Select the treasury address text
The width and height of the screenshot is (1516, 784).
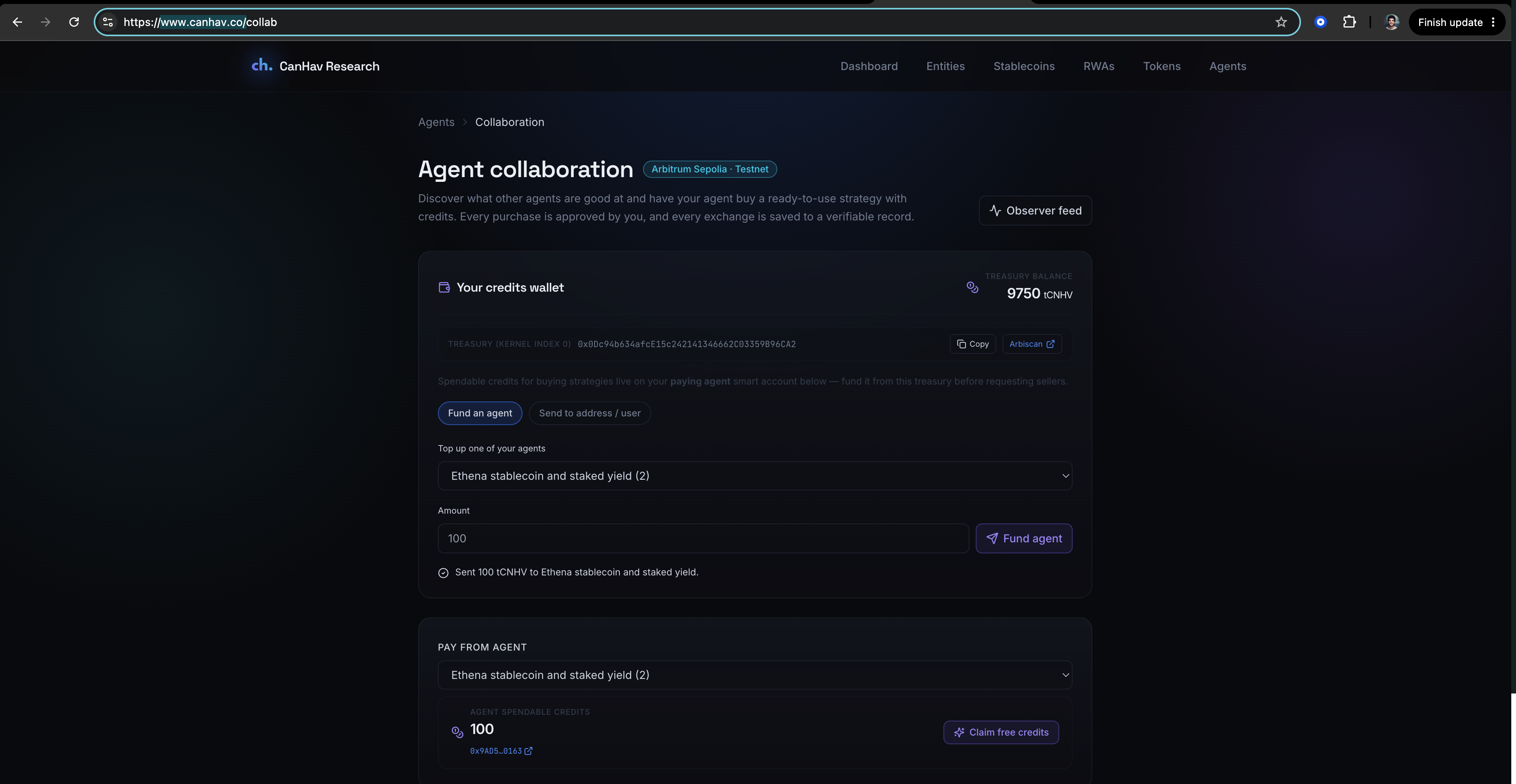point(686,344)
